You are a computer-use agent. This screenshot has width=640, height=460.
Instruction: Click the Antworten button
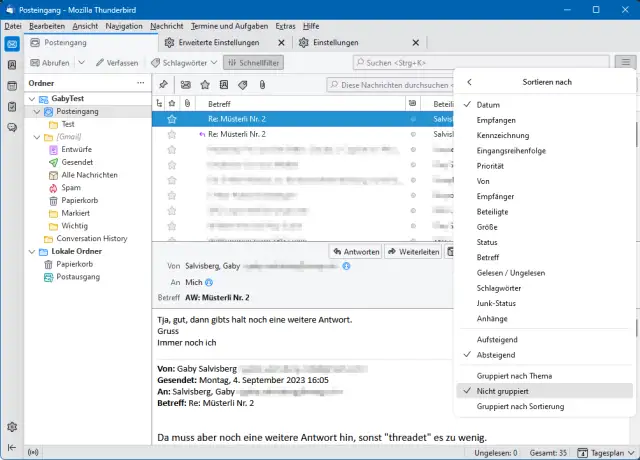(x=356, y=252)
